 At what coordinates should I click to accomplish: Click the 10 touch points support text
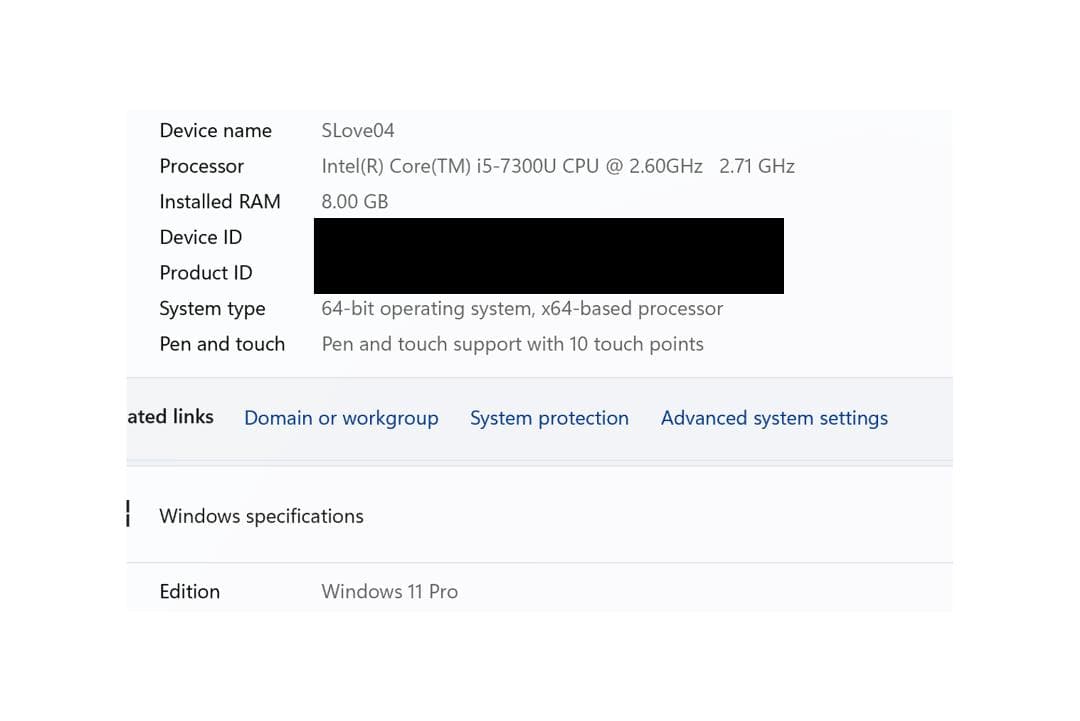coord(513,344)
